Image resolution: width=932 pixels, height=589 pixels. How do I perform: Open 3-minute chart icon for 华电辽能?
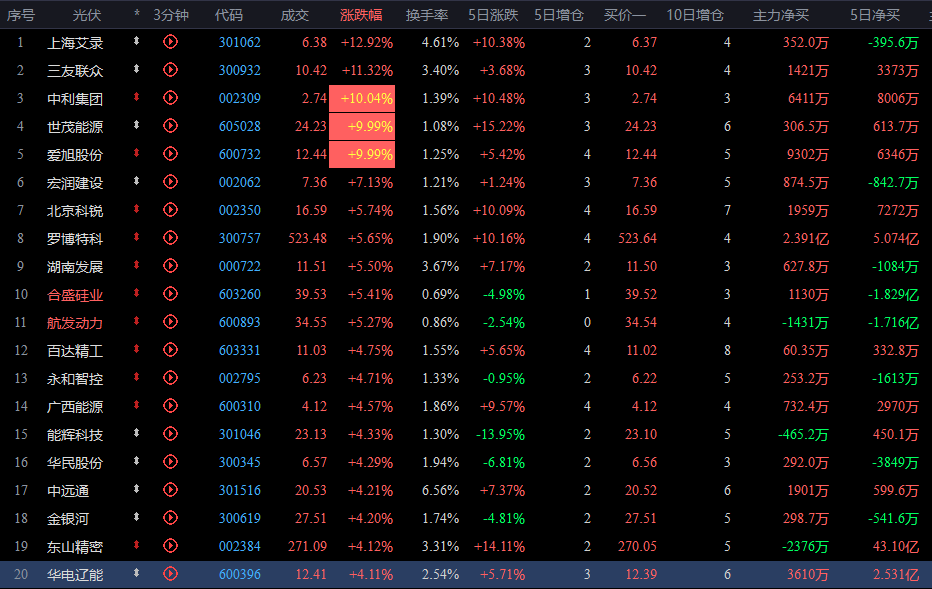coord(171,574)
